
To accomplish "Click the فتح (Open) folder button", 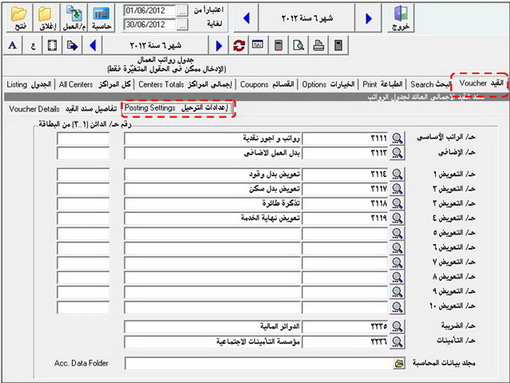I will tap(19, 18).
